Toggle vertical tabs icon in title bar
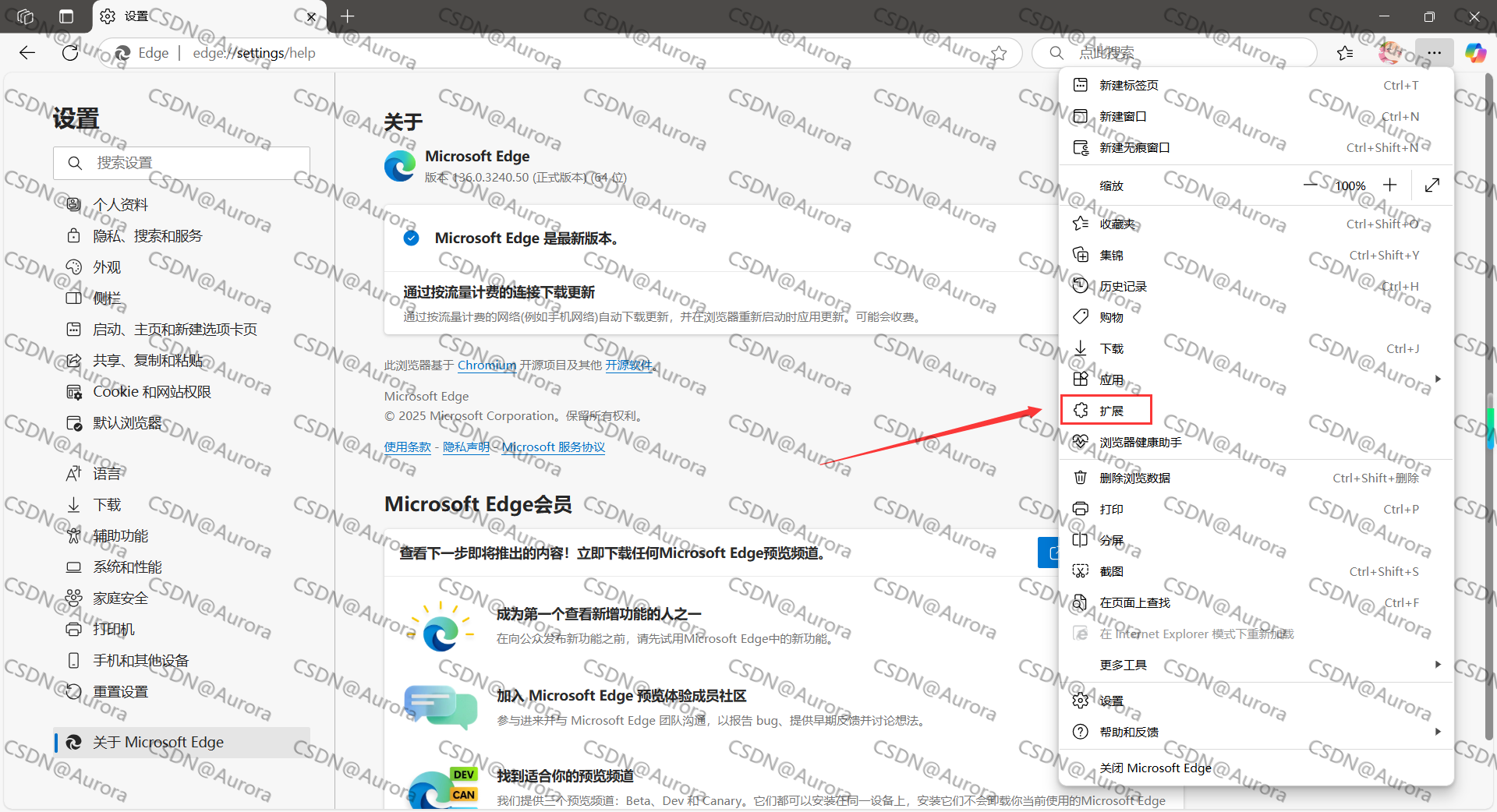 click(66, 16)
